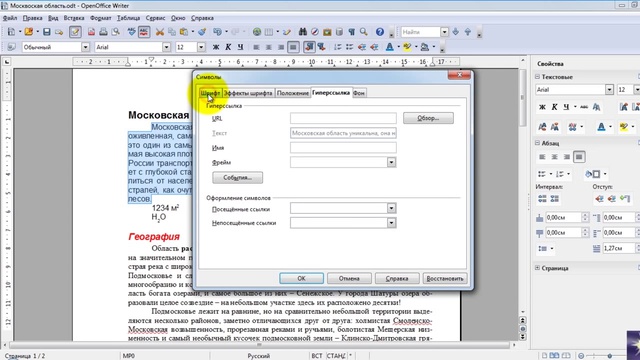Open Page Preview with magnifier page icon
The height and width of the screenshot is (360, 640).
[x=116, y=32]
